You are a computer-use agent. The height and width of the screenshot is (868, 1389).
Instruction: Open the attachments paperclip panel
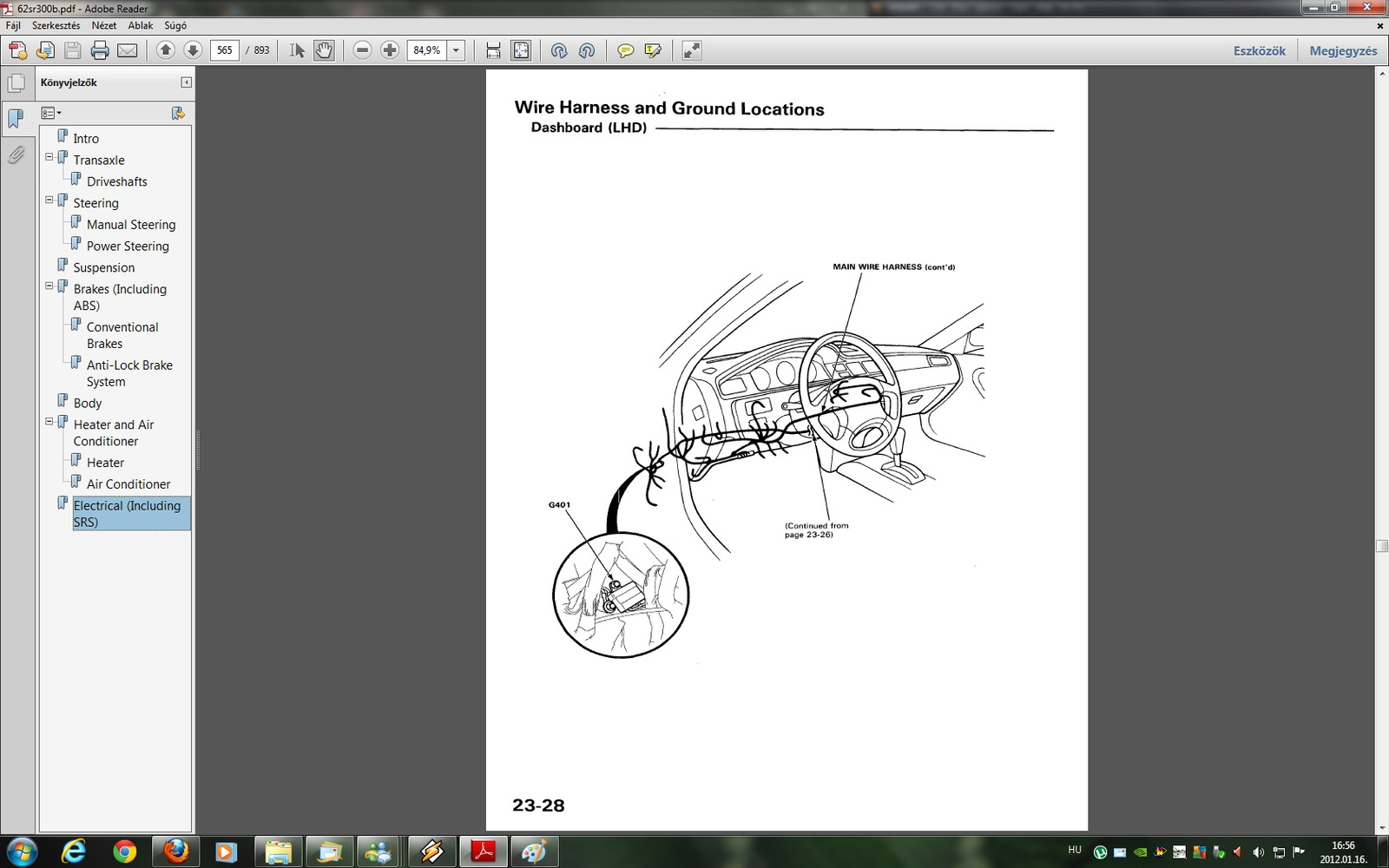pos(16,155)
